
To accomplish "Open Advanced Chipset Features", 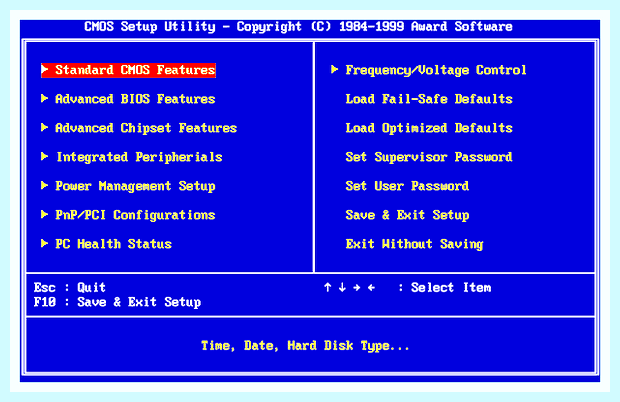I will pos(146,128).
